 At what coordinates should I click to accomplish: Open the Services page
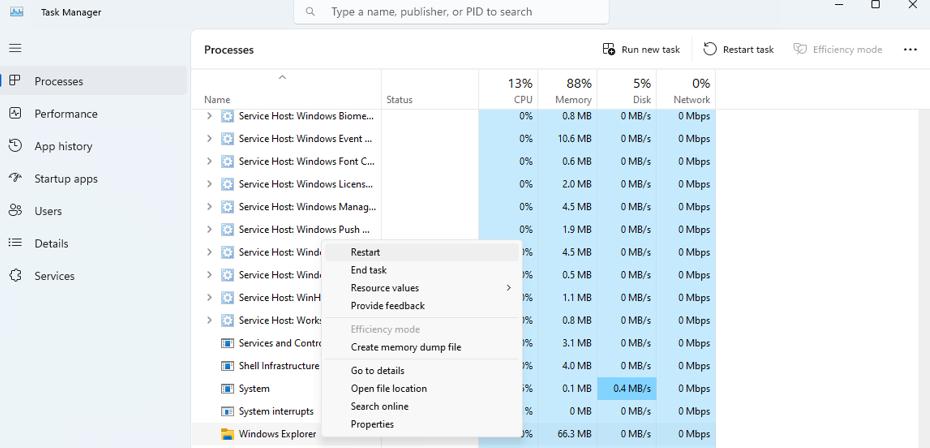54,276
